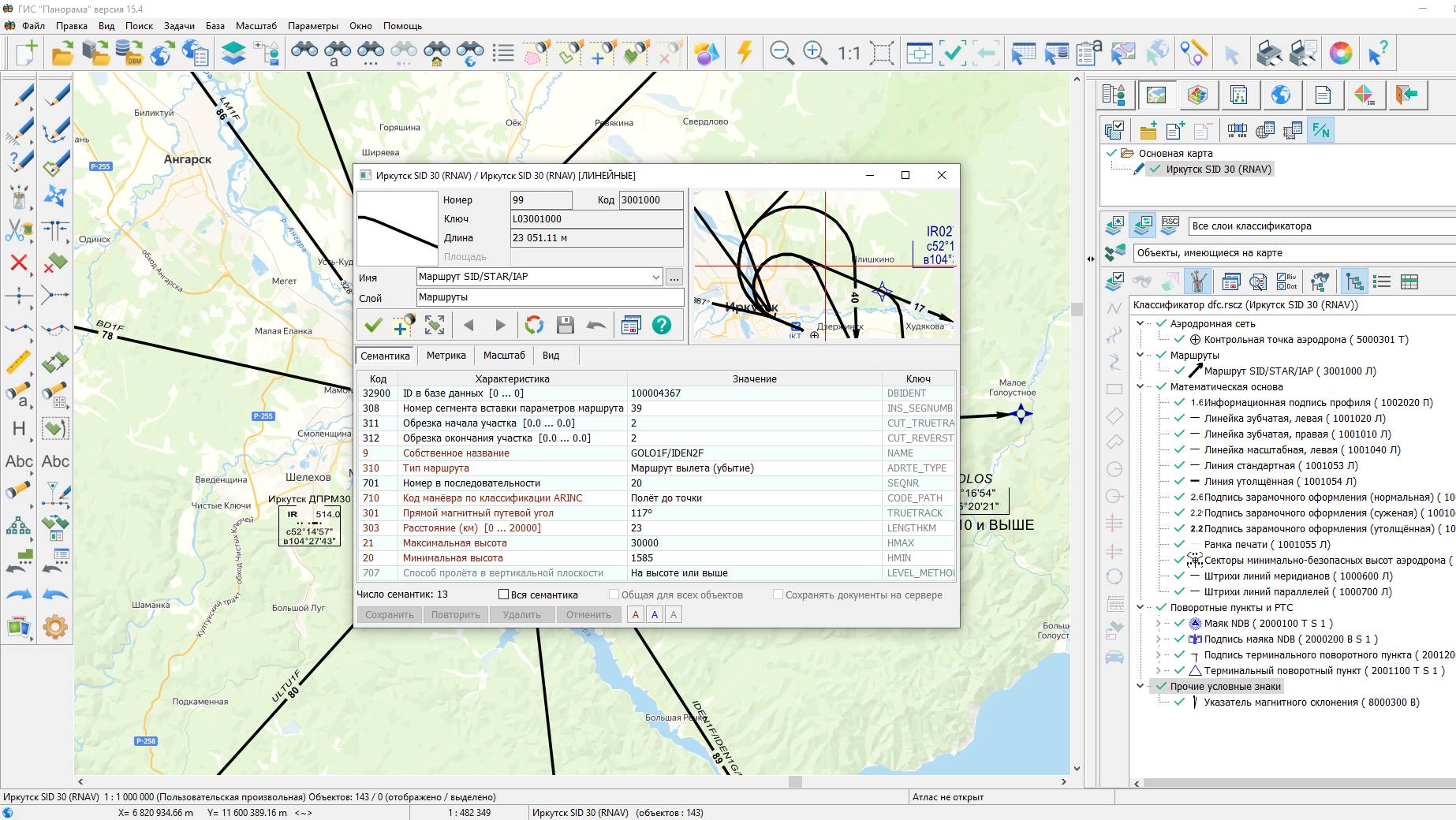Switch to the 'Метрика' tab

pyautogui.click(x=446, y=356)
